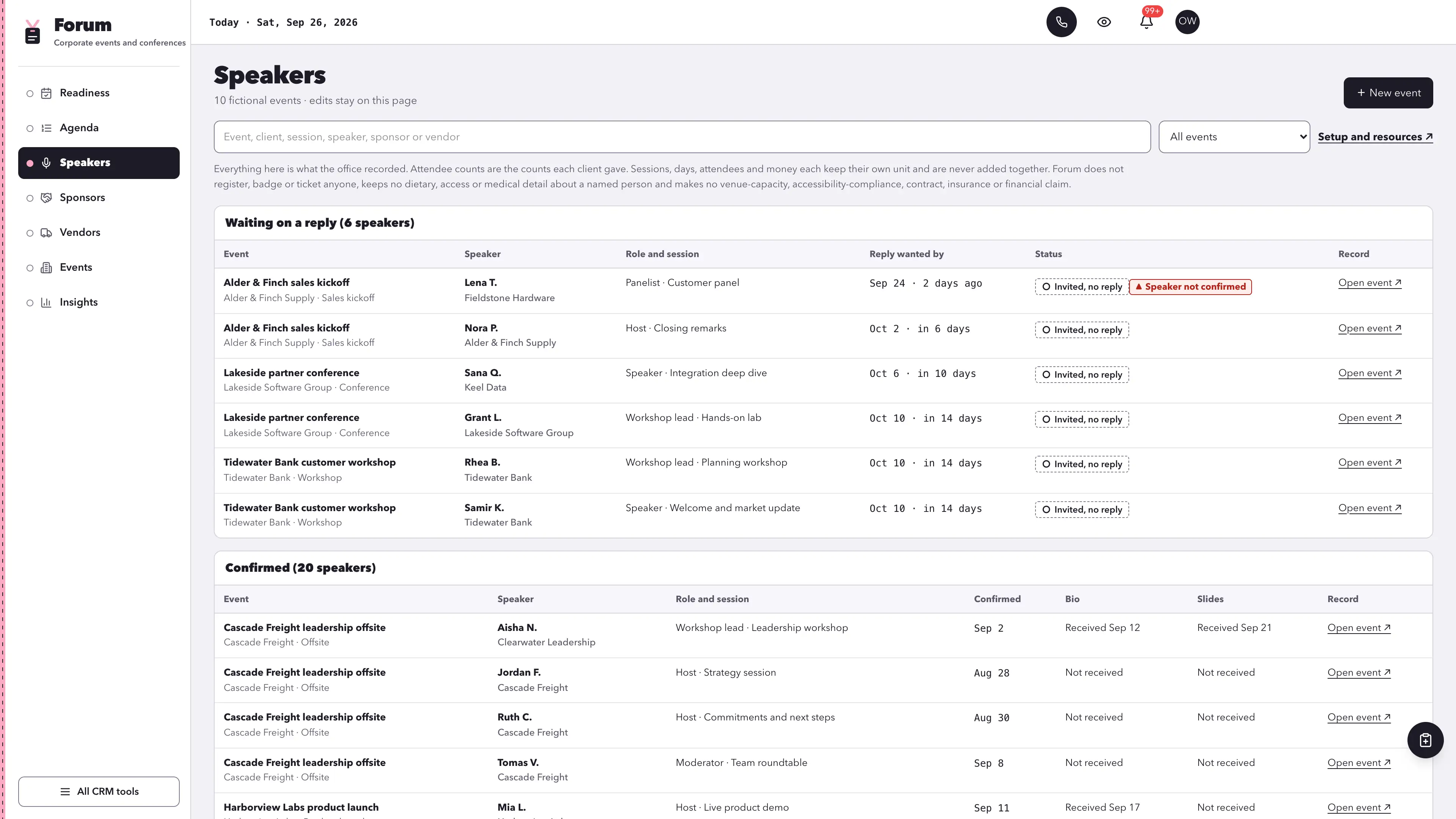Click 'Moderator · Team roundtable' cell

click(742, 763)
